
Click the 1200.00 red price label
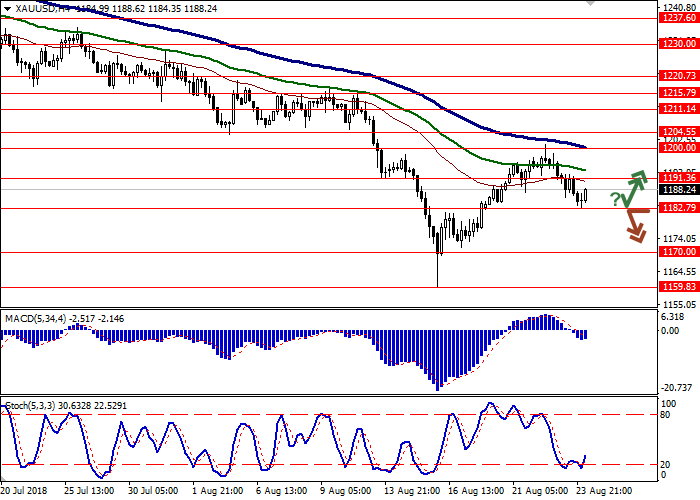tap(678, 148)
